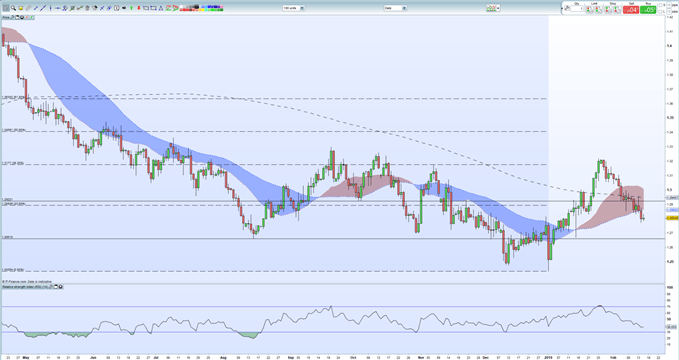Viewport: 679px width, 360px height.
Task: Open the Price indicator settings wrench
Action: (13, 17)
